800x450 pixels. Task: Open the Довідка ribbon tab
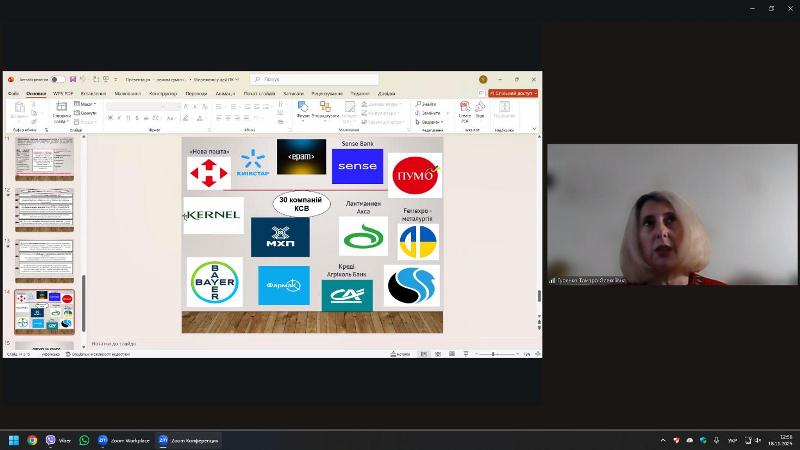pos(386,93)
